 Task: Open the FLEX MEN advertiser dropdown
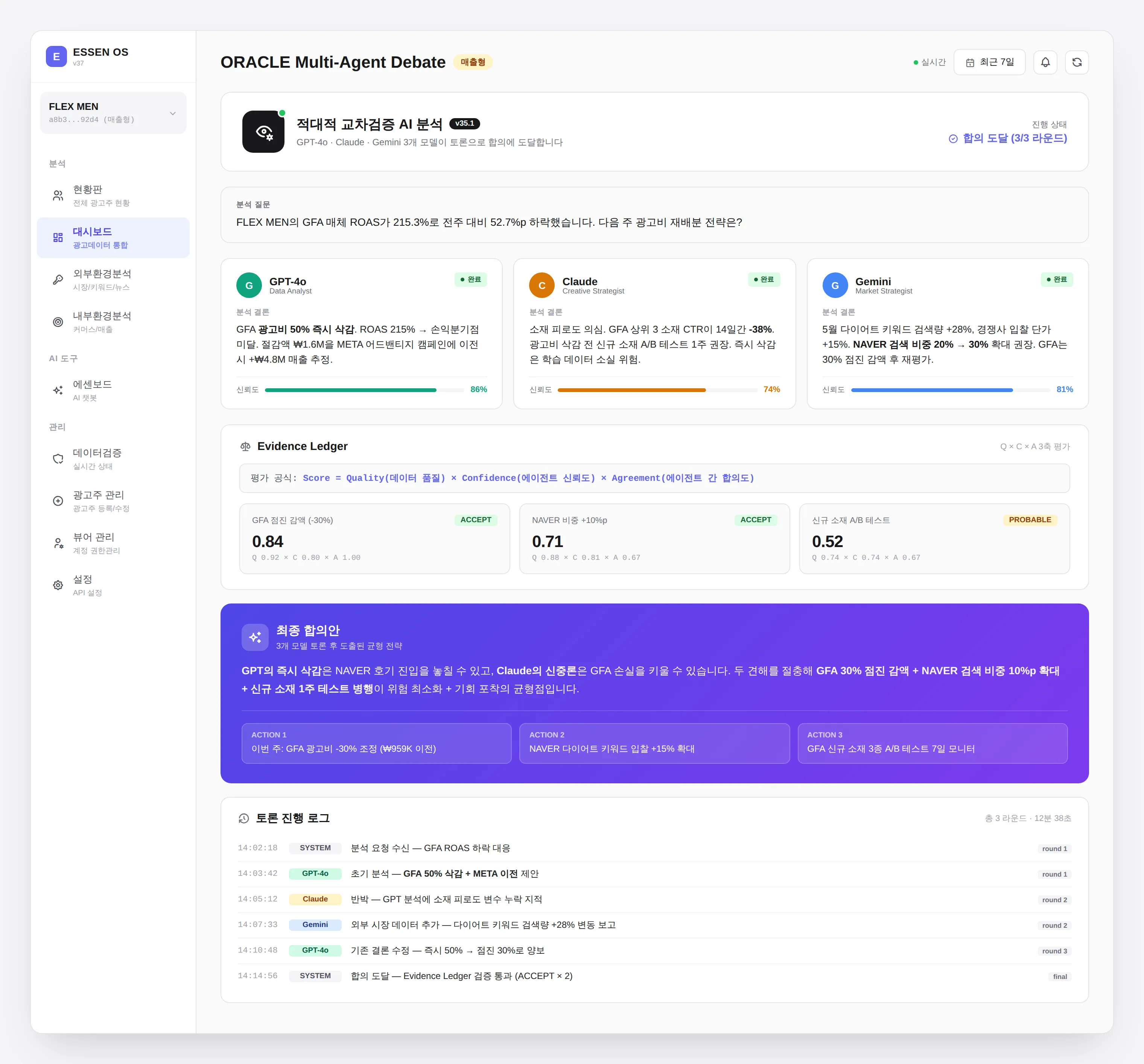point(113,113)
